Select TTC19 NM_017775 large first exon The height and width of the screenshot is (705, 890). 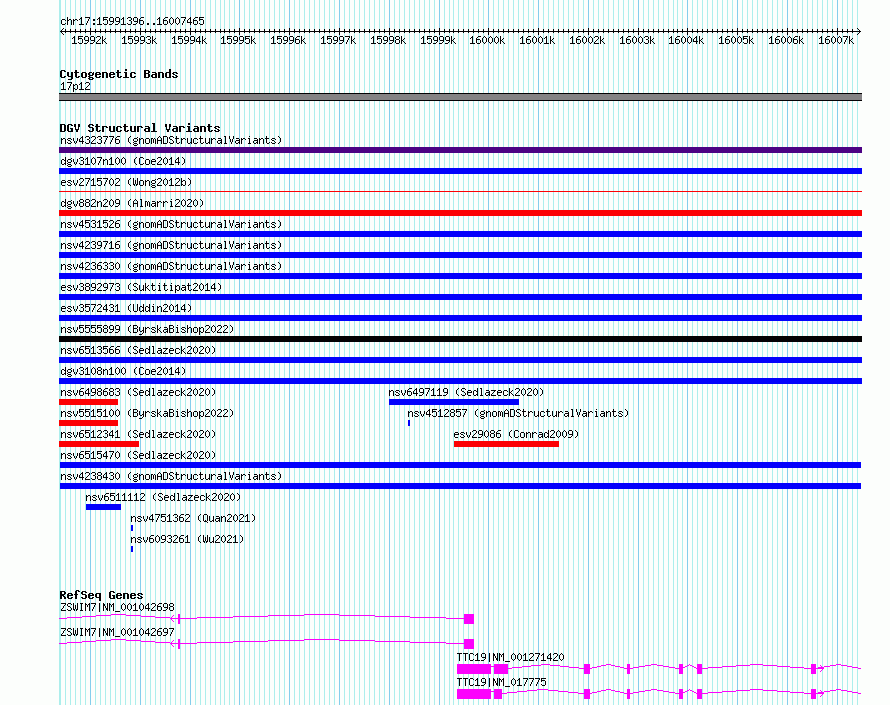pyautogui.click(x=474, y=694)
